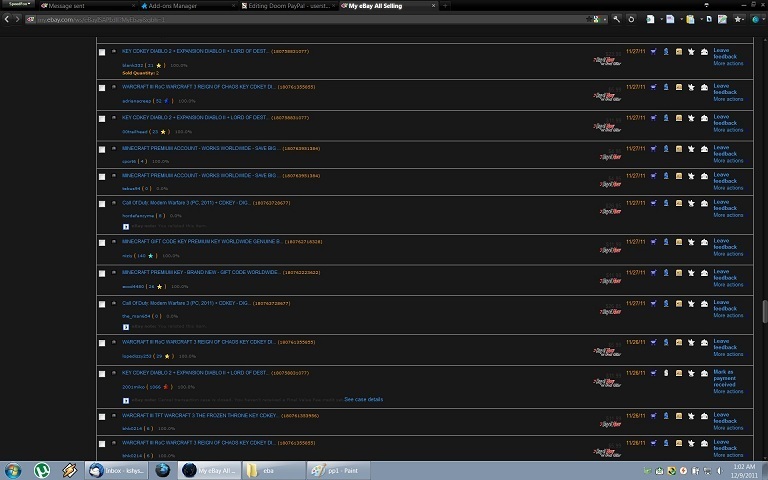768x480 pixels.
Task: Open the eba folder in the taskbar
Action: click(x=273, y=470)
